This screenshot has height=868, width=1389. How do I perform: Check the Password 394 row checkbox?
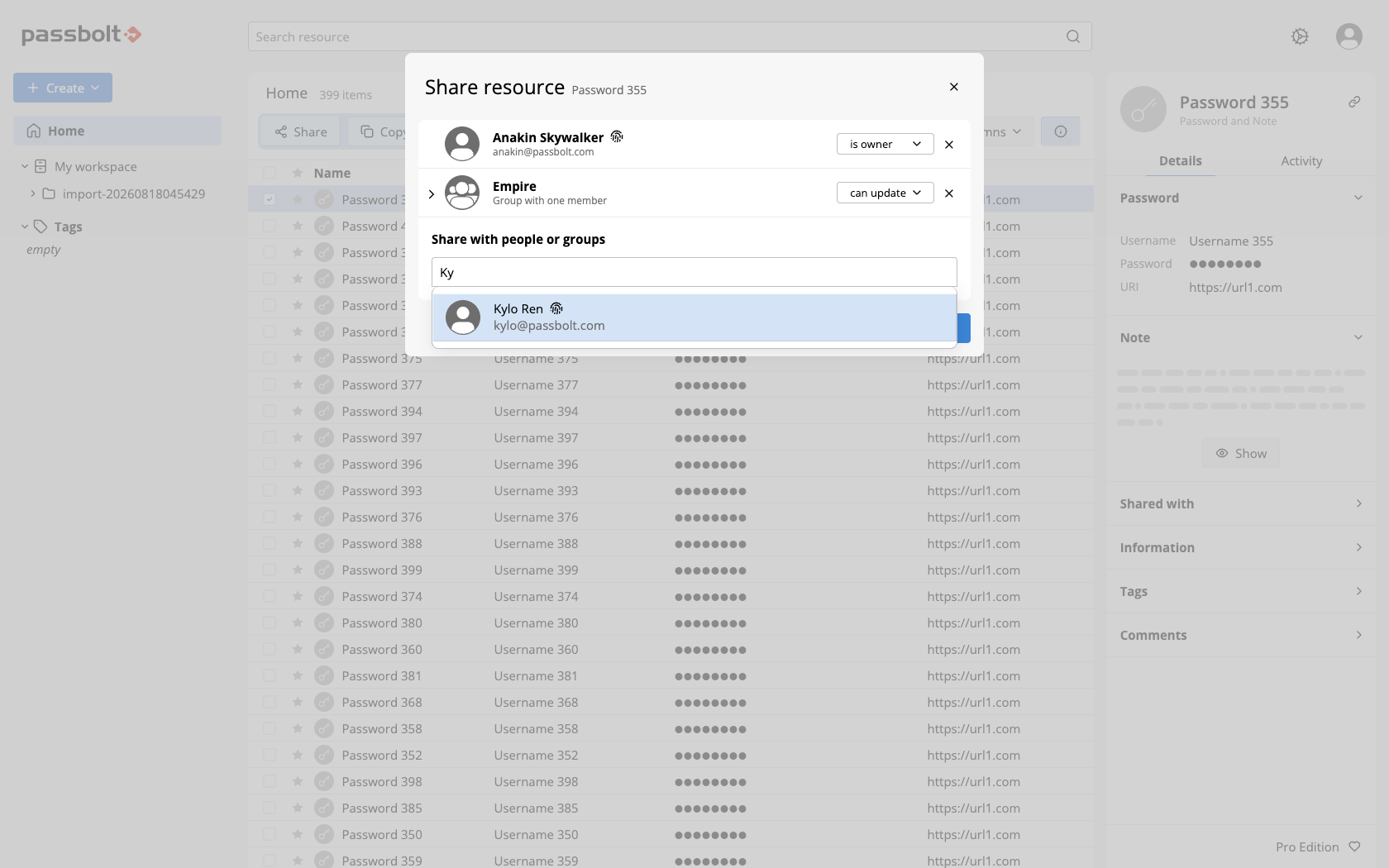270,411
